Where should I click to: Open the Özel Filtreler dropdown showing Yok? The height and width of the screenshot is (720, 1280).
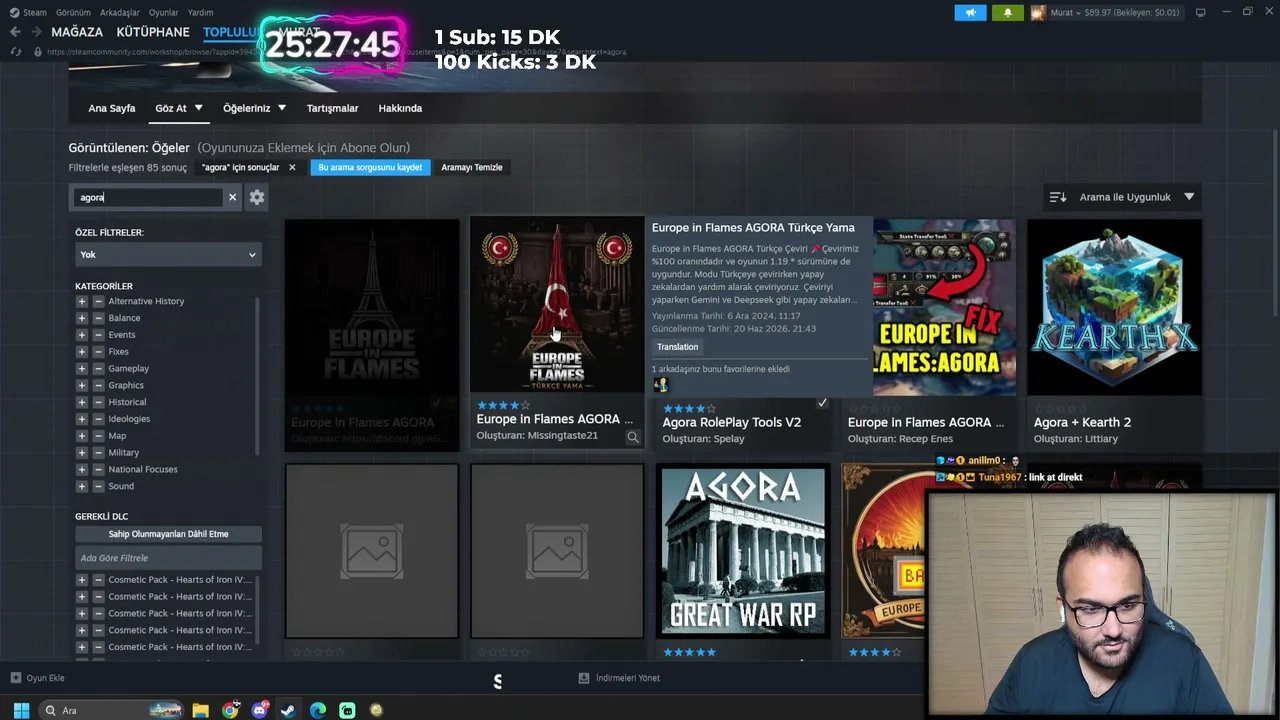click(168, 255)
